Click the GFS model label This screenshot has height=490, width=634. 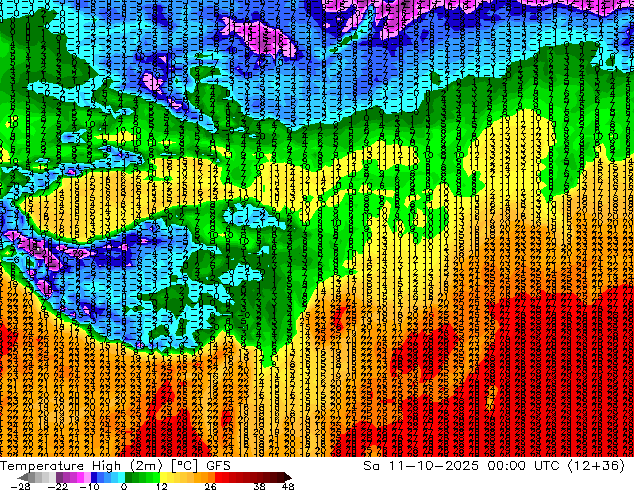pyautogui.click(x=218, y=466)
